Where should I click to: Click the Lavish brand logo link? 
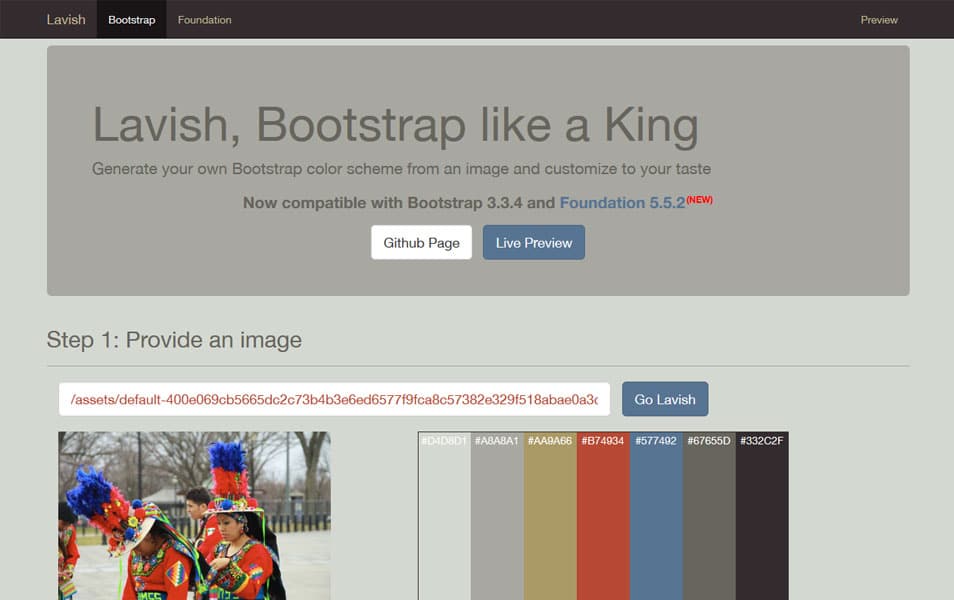point(66,20)
